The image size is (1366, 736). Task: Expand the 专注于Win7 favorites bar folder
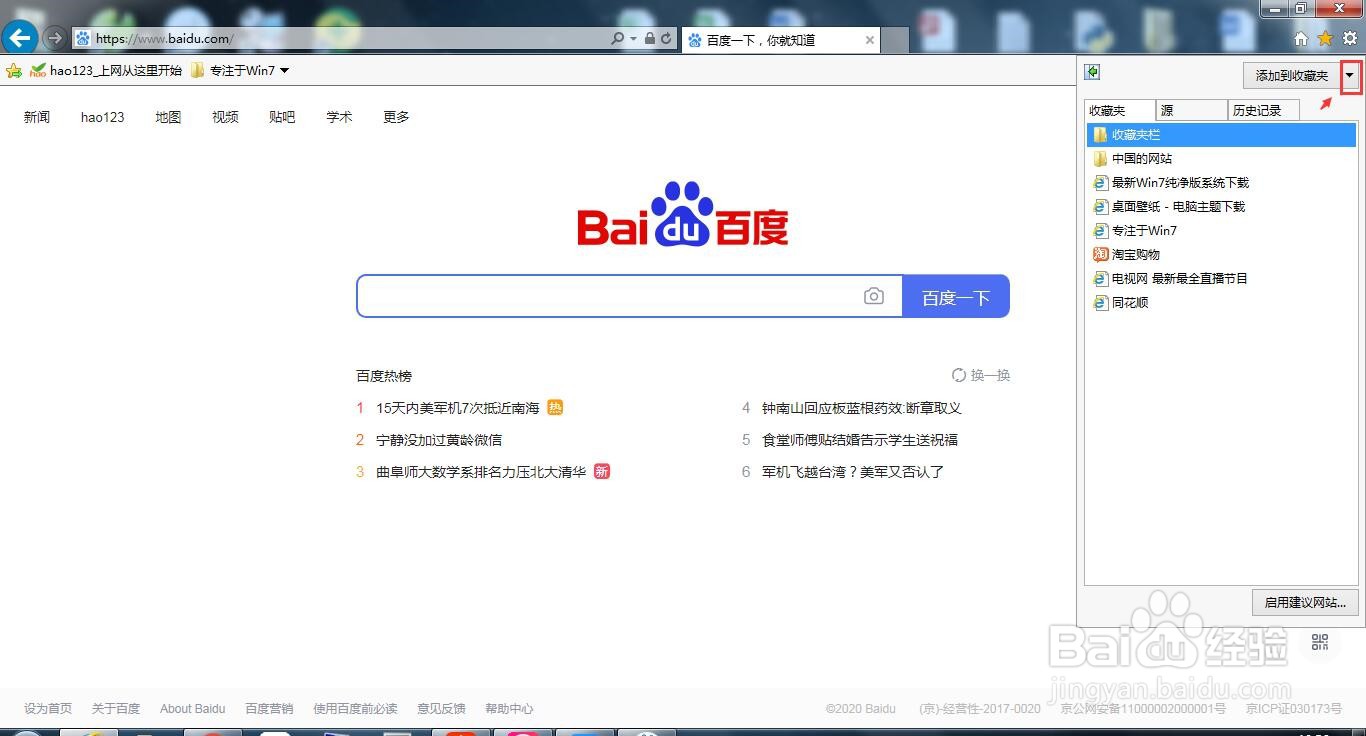240,70
